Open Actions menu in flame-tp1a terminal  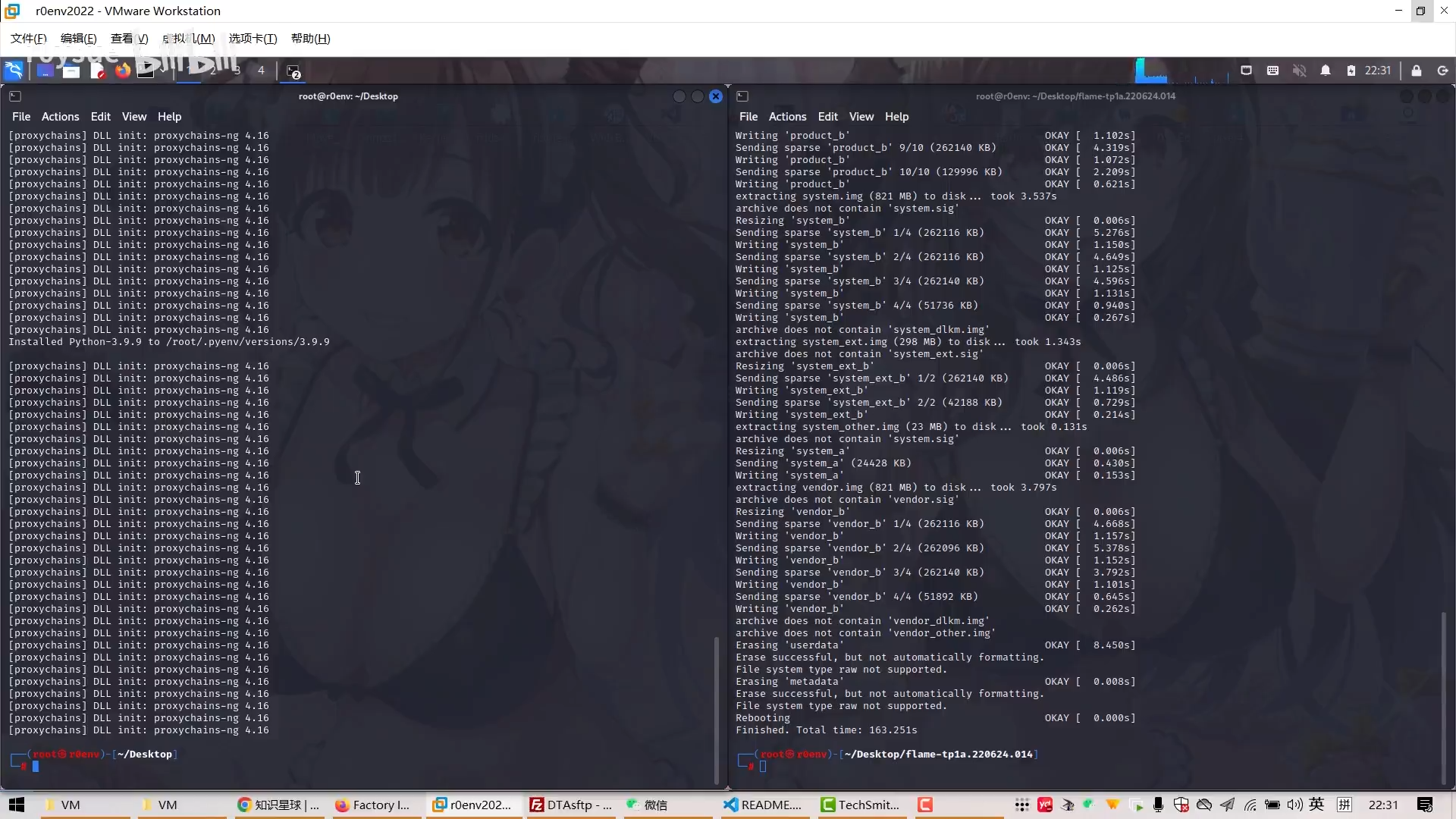(x=787, y=117)
